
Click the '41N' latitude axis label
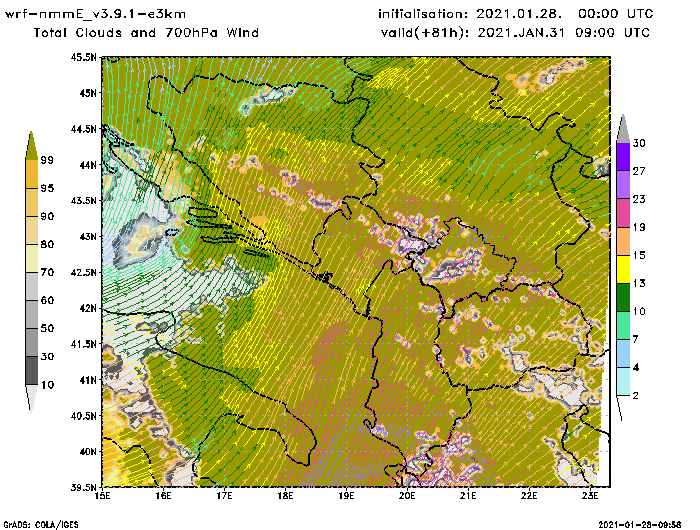88,380
